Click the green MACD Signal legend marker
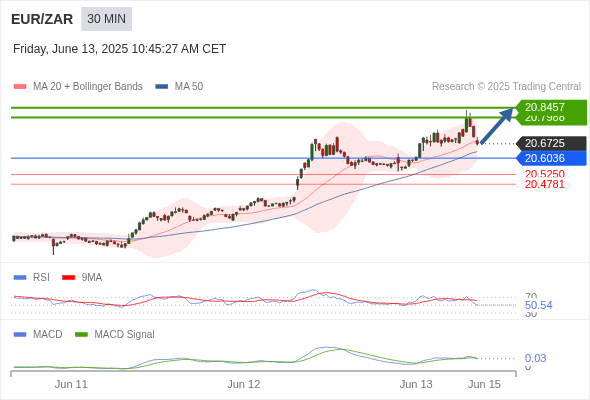This screenshot has height=400, width=590. (81, 334)
